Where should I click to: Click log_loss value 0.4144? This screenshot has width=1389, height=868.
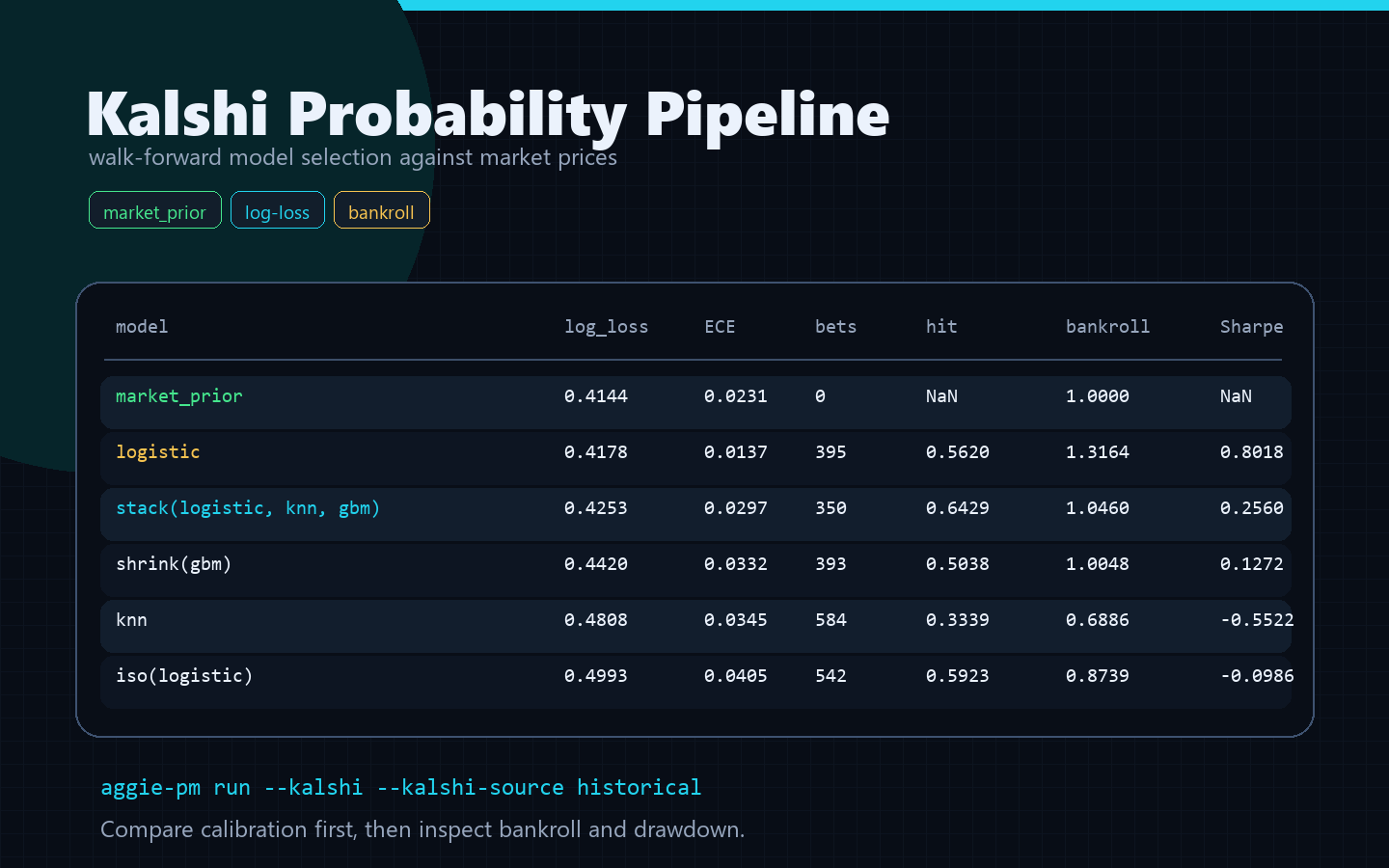pyautogui.click(x=596, y=396)
